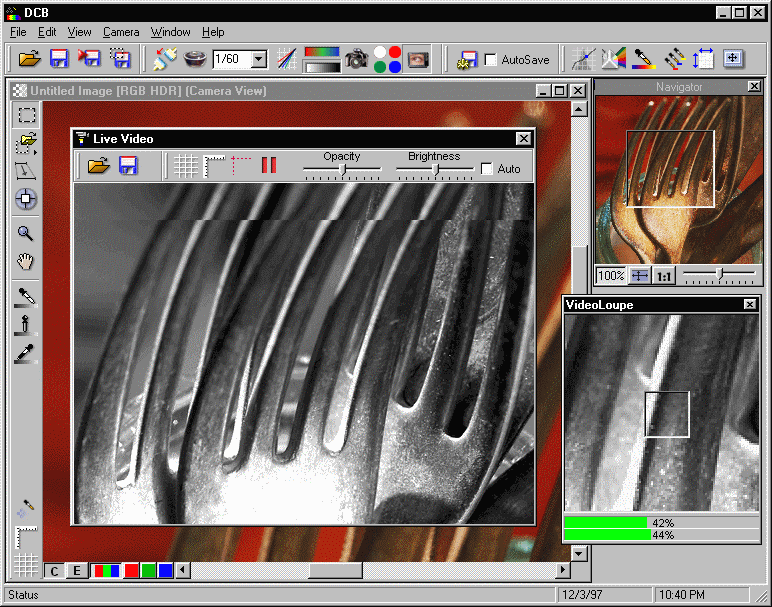This screenshot has width=772, height=607.
Task: Open the Camera menu
Action: tap(121, 32)
